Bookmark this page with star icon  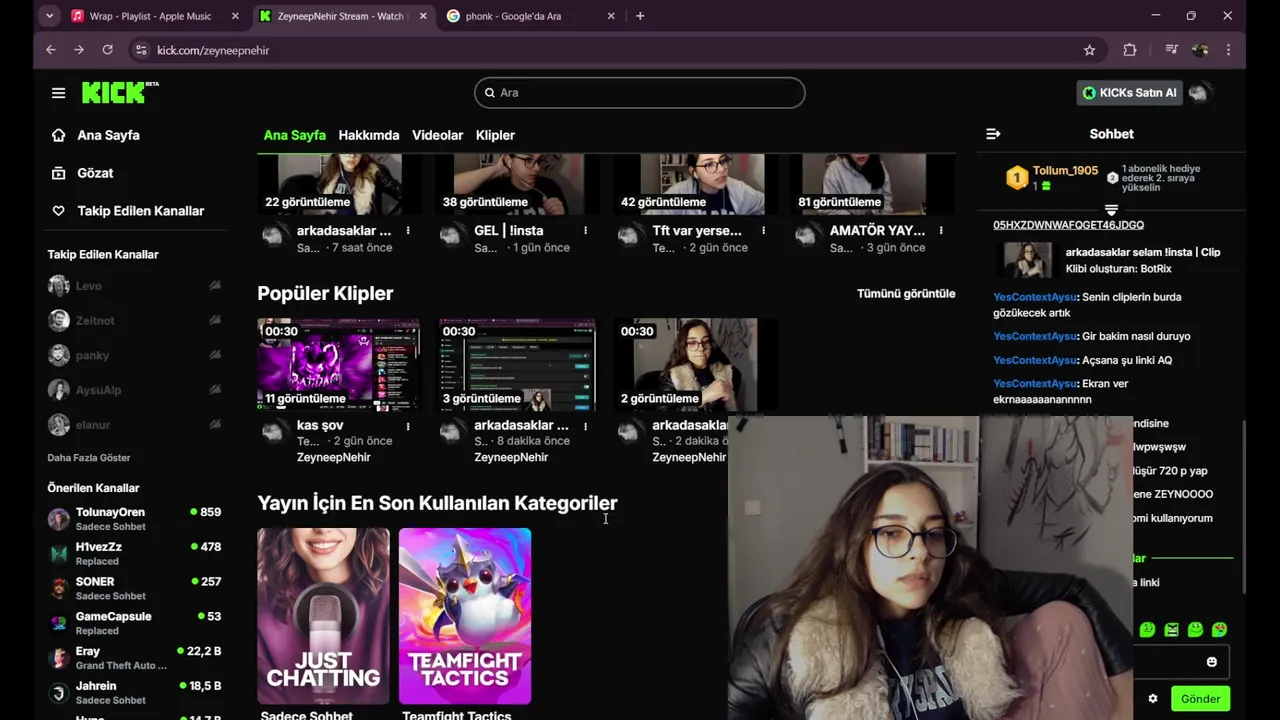(x=1089, y=50)
